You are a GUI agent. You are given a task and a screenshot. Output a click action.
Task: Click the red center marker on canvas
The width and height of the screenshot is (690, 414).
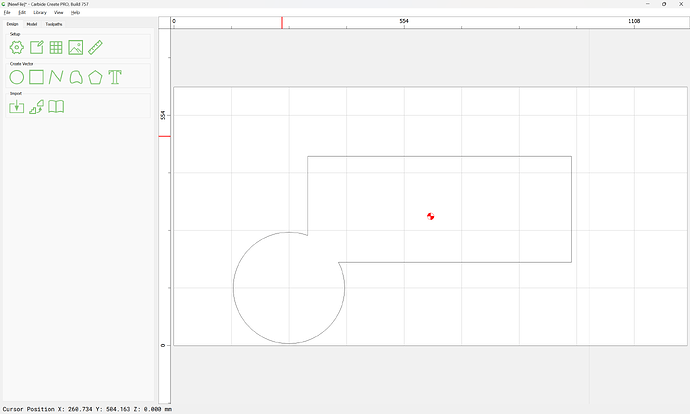pyautogui.click(x=430, y=216)
